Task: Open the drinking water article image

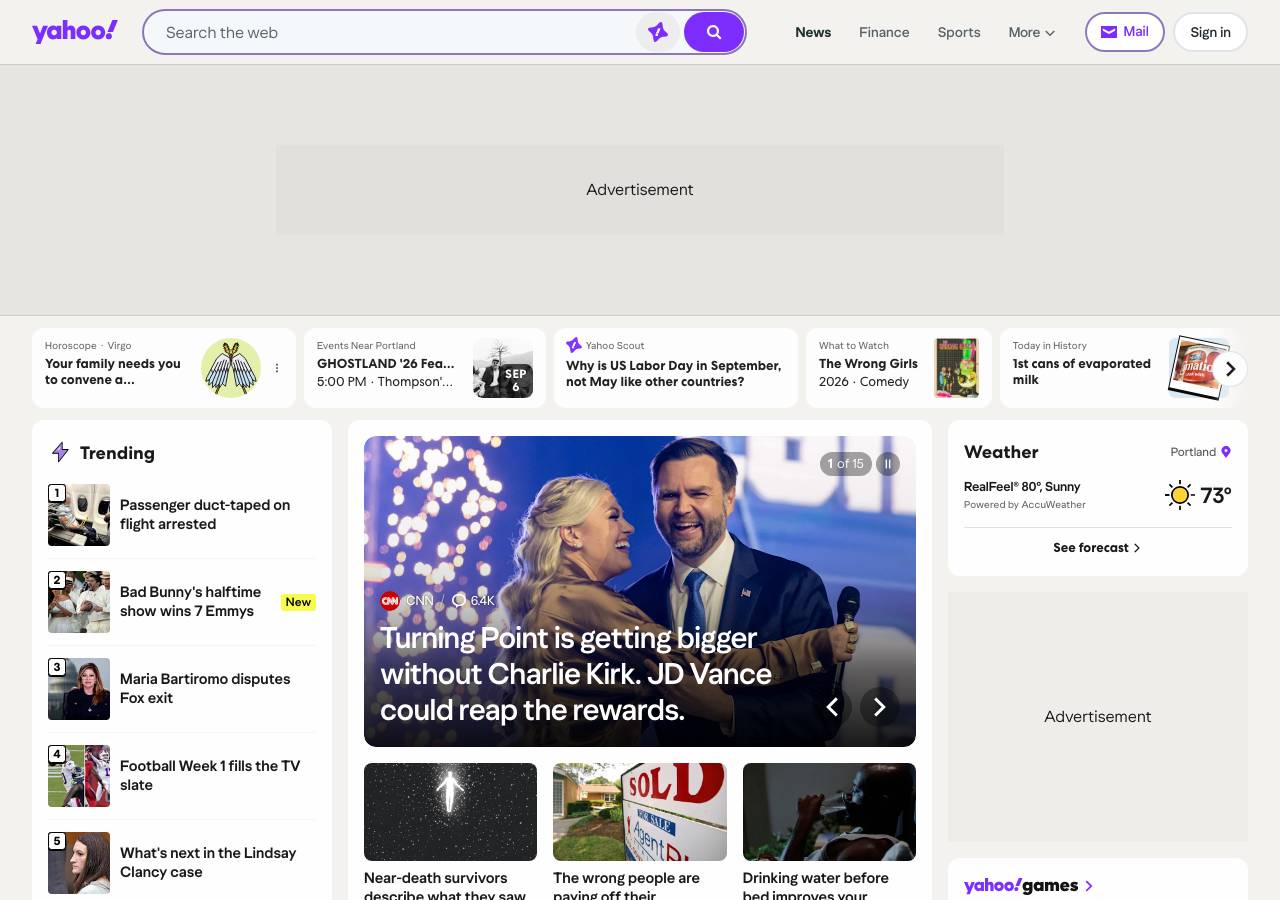Action: pos(829,812)
